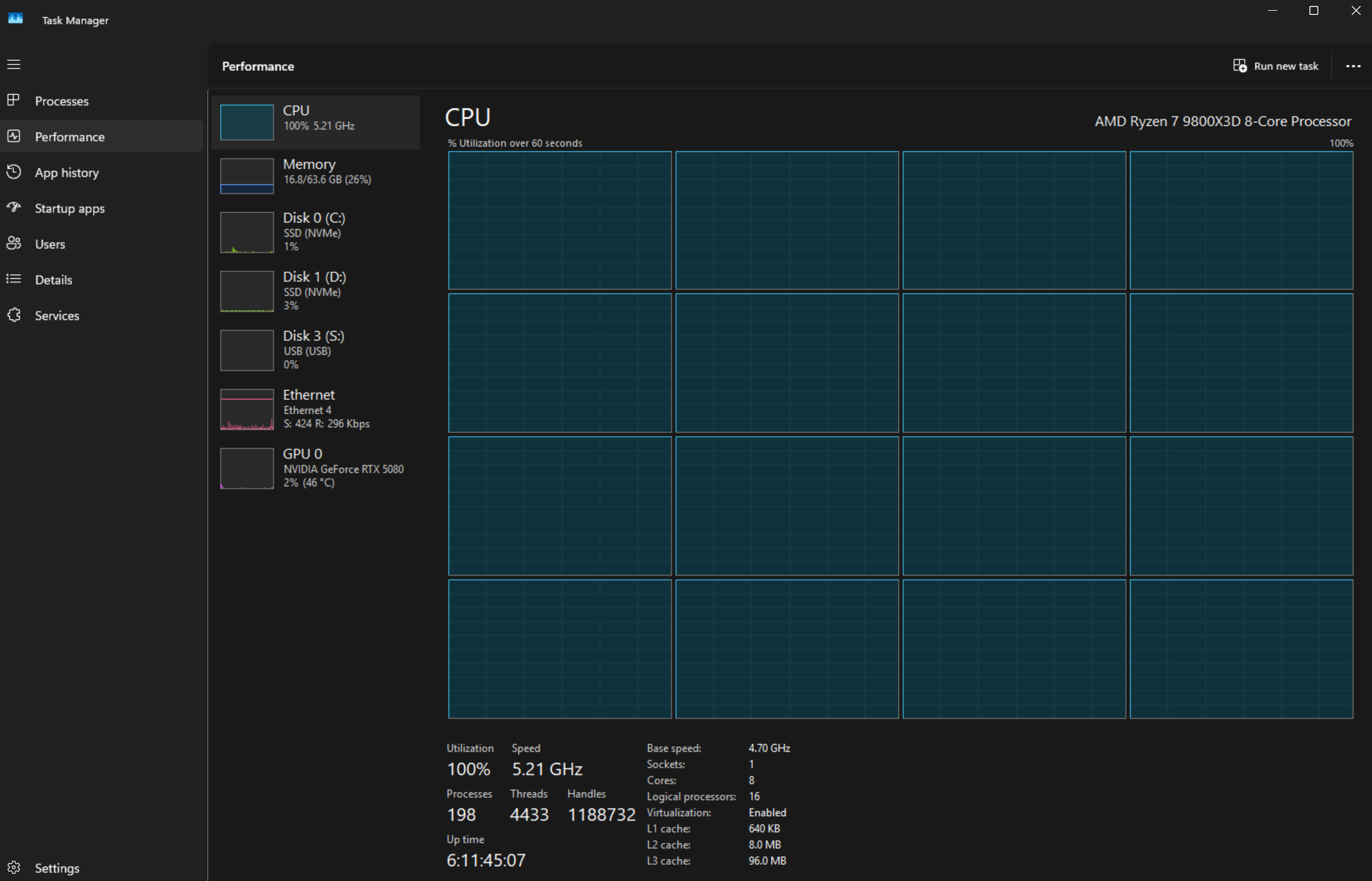Open the three-dot more options menu
This screenshot has height=881, width=1372.
tap(1353, 66)
